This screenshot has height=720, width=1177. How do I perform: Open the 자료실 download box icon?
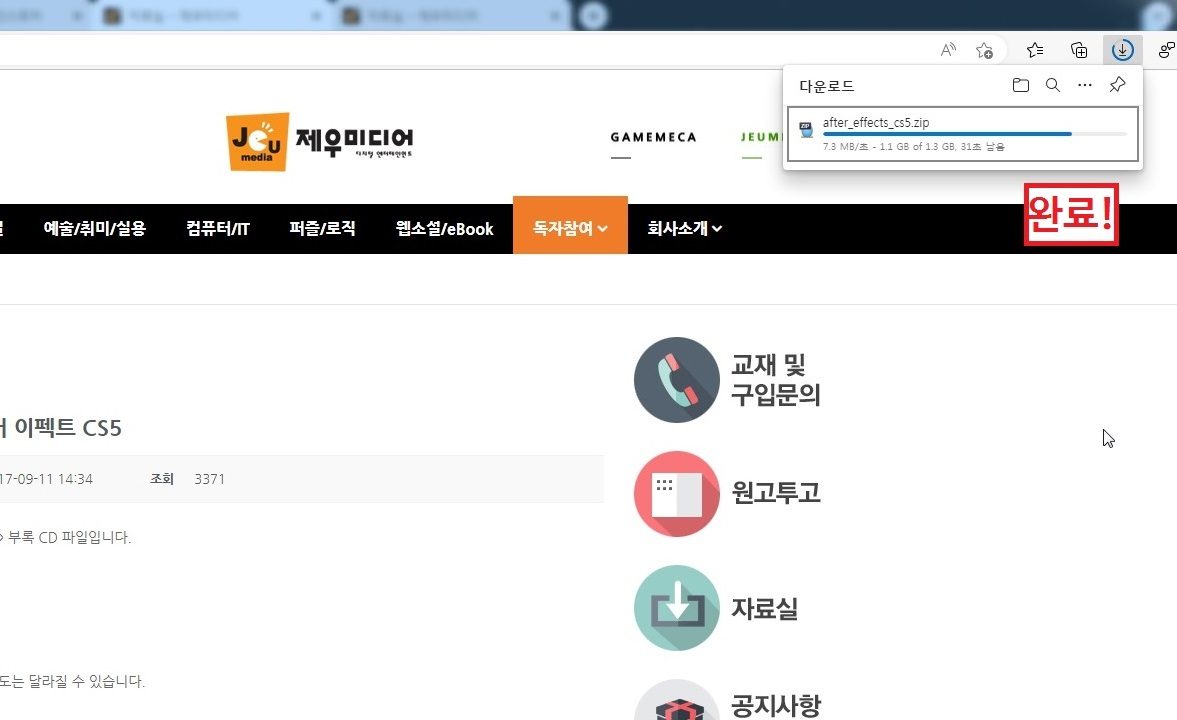click(x=676, y=607)
